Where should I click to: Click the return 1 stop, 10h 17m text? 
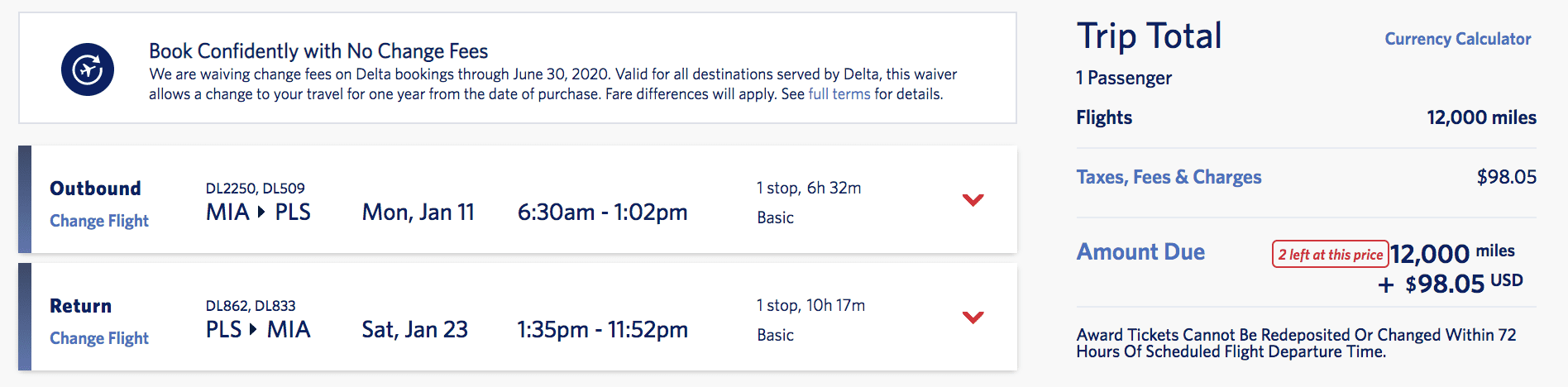(810, 306)
